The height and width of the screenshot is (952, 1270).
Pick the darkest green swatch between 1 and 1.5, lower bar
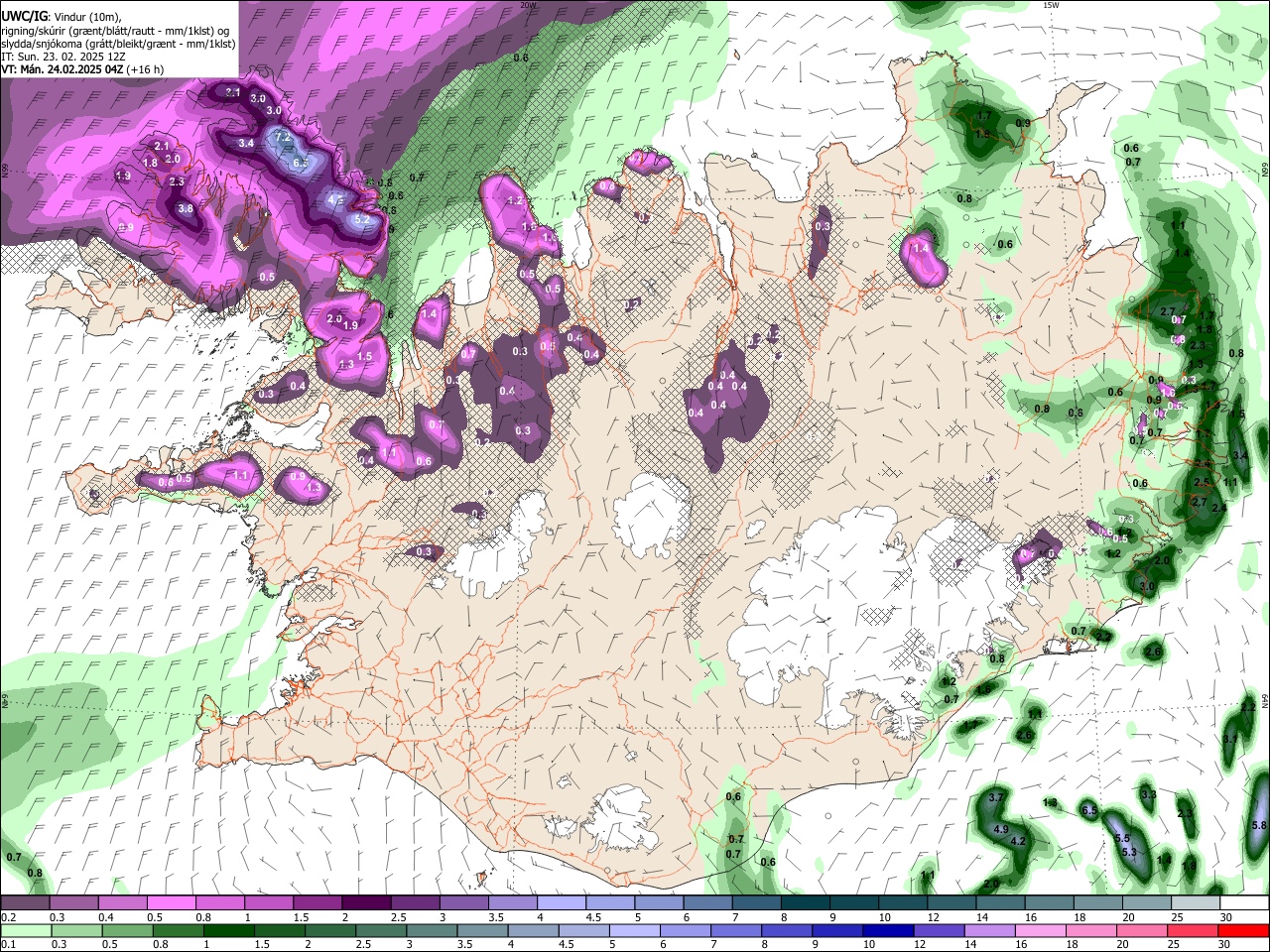click(x=228, y=930)
